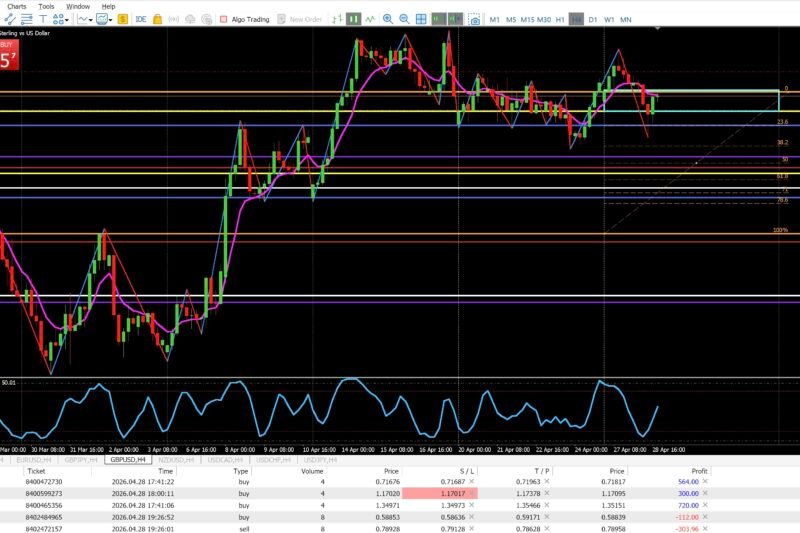Switch to the NZDUSD,H4 chart tab
The width and height of the screenshot is (800, 533).
coord(176,460)
